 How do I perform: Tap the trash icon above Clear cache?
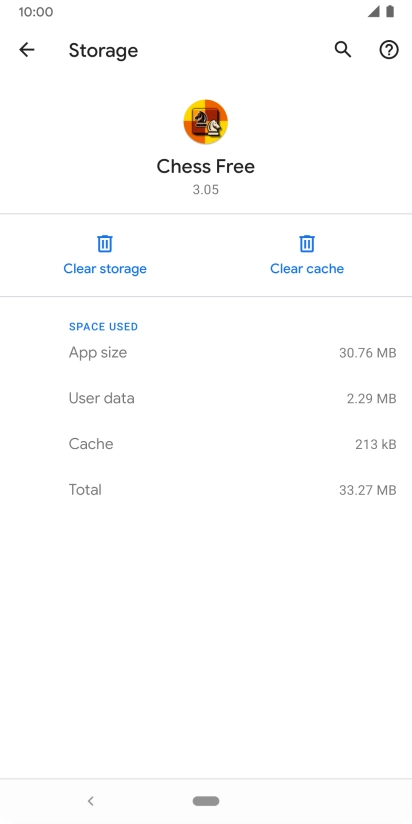pyautogui.click(x=307, y=244)
